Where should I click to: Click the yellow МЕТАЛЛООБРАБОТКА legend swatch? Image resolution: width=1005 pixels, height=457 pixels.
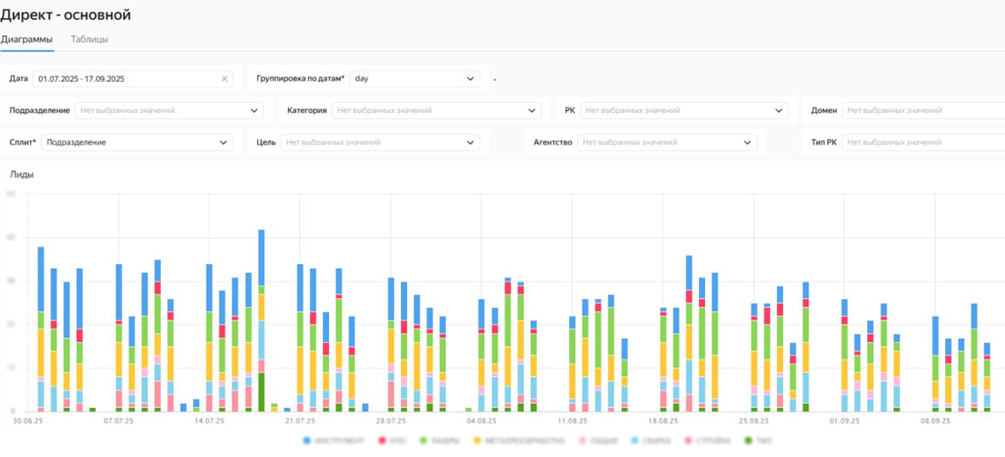pyautogui.click(x=479, y=440)
